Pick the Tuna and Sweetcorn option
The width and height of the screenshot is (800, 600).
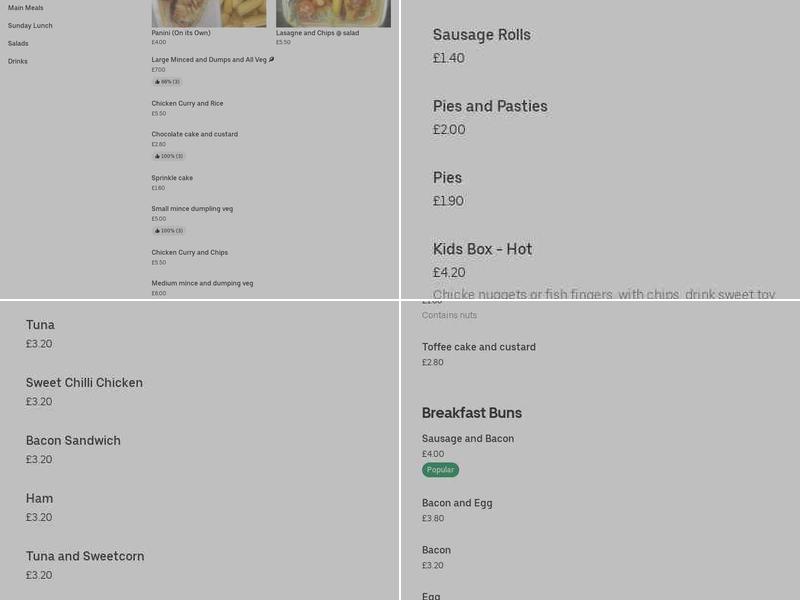(85, 557)
